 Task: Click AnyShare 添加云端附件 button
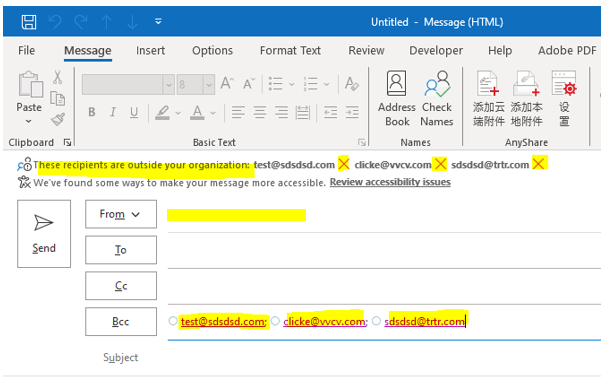pos(488,98)
